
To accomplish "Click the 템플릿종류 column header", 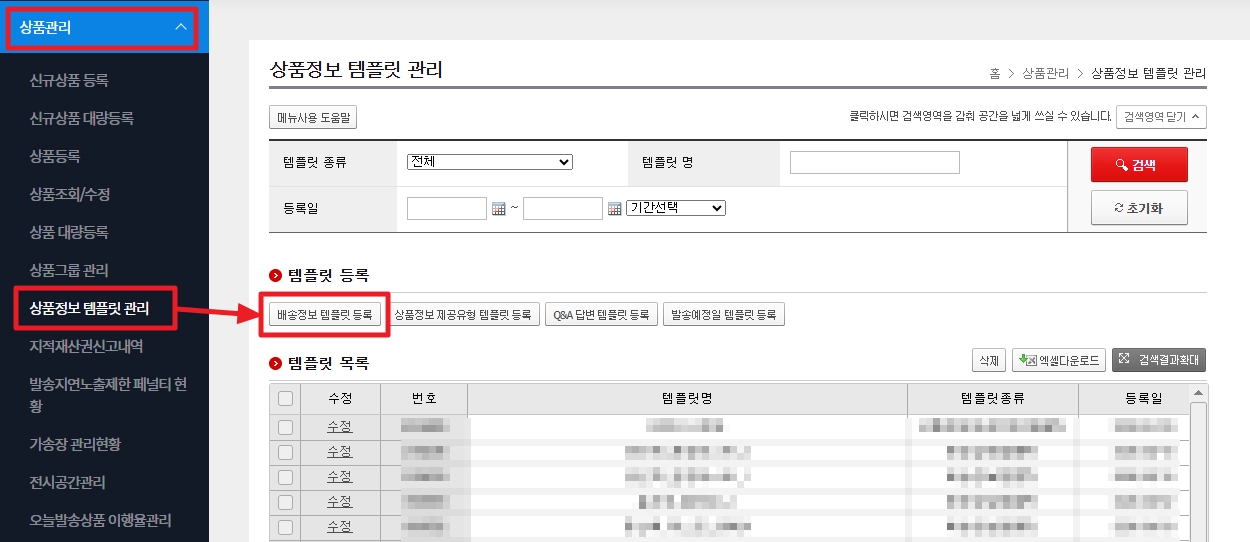I will pos(993,399).
